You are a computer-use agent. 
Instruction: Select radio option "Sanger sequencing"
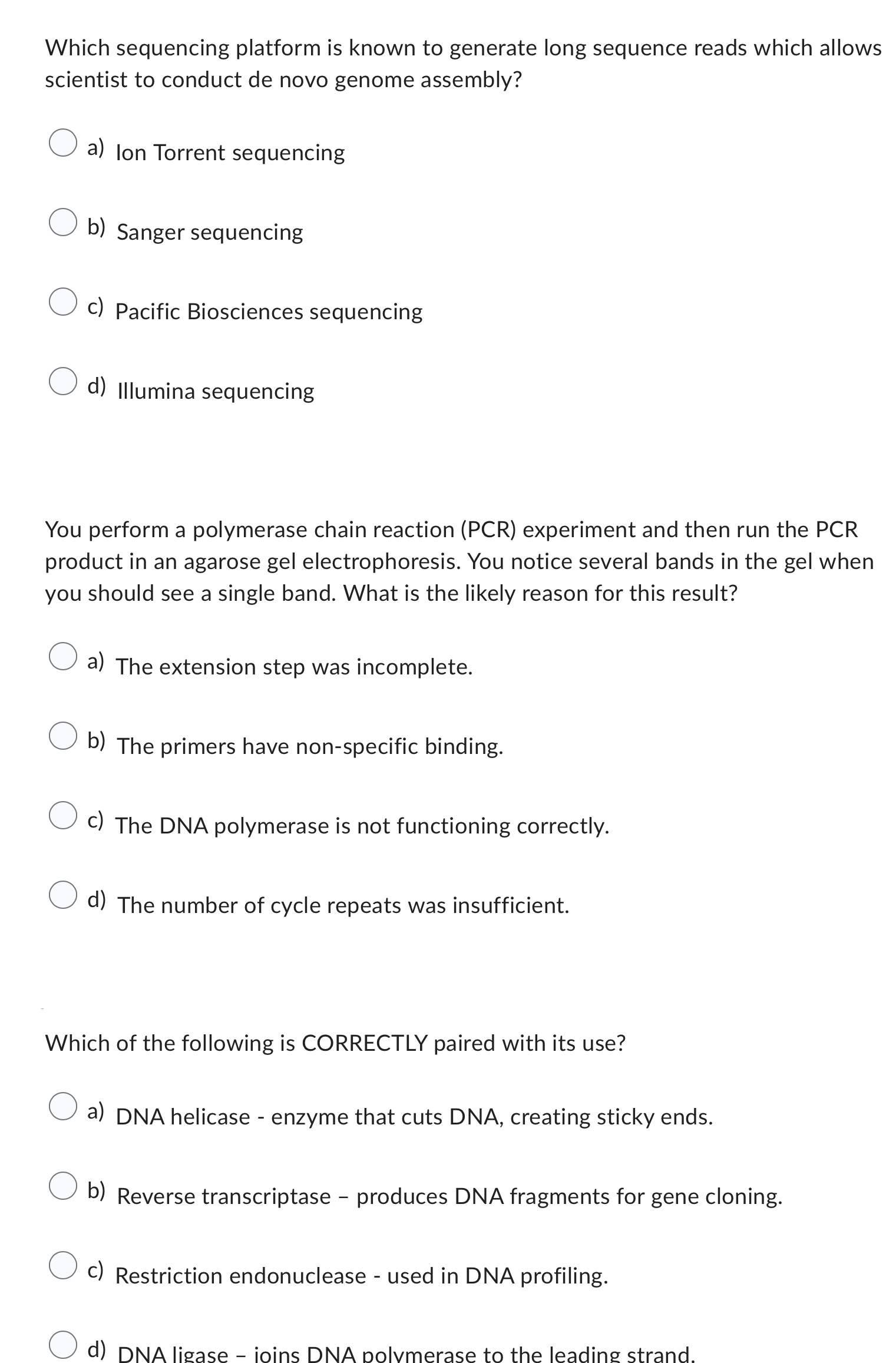[x=63, y=223]
